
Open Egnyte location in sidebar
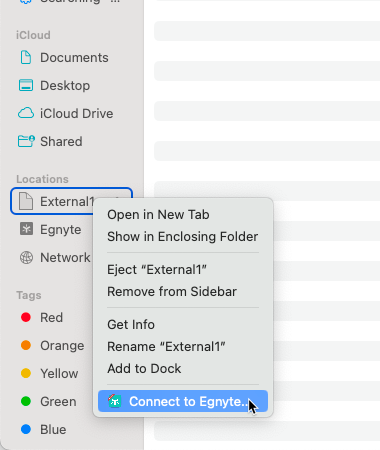[x=60, y=230]
